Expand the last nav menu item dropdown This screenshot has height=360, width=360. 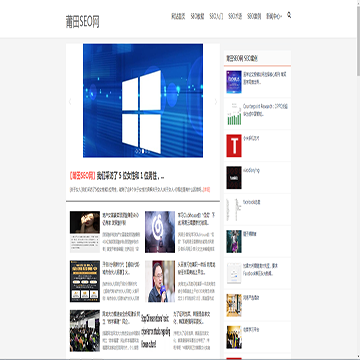pos(274,16)
